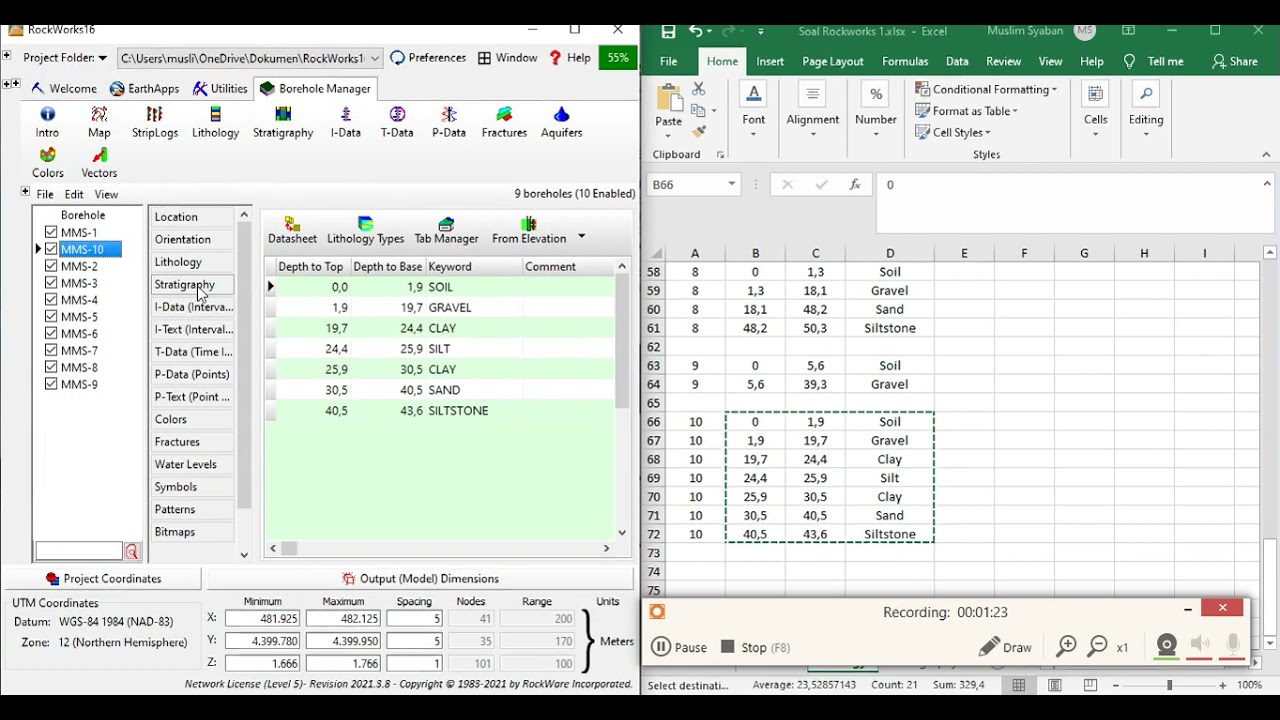The width and height of the screenshot is (1280, 720).
Task: Open the Alignment group in Excel
Action: click(812, 110)
